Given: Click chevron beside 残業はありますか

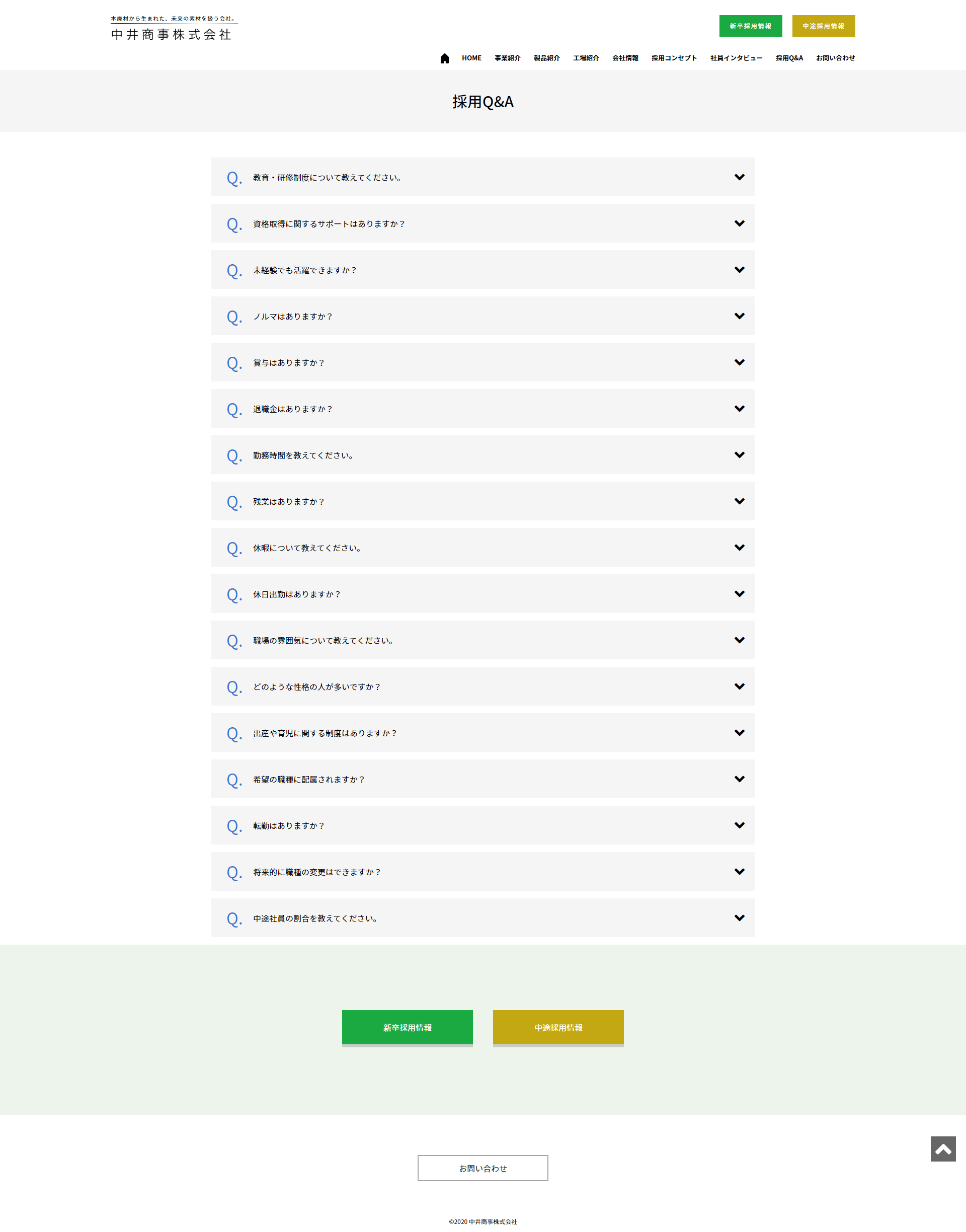Looking at the screenshot, I should [739, 501].
